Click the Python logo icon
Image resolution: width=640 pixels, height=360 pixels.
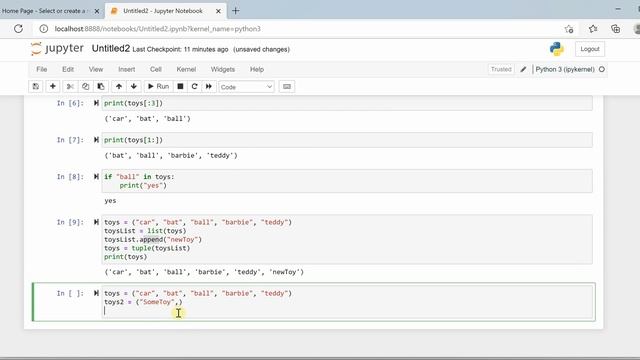point(556,49)
